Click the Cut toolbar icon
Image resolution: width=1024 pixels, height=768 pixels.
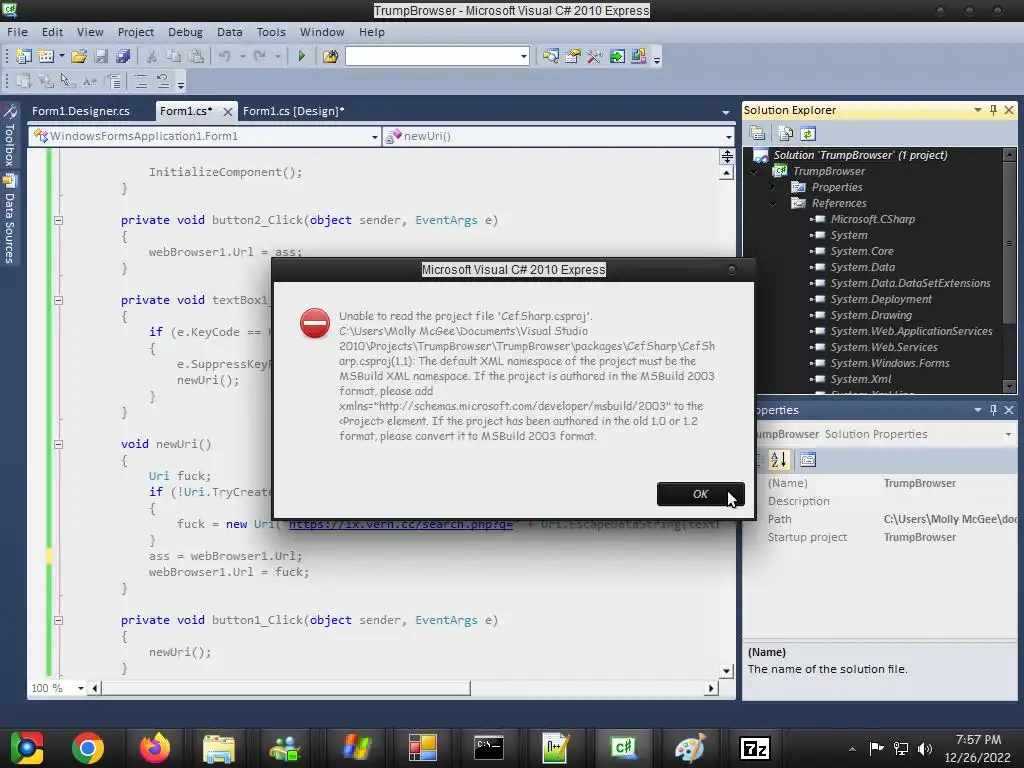coord(152,56)
